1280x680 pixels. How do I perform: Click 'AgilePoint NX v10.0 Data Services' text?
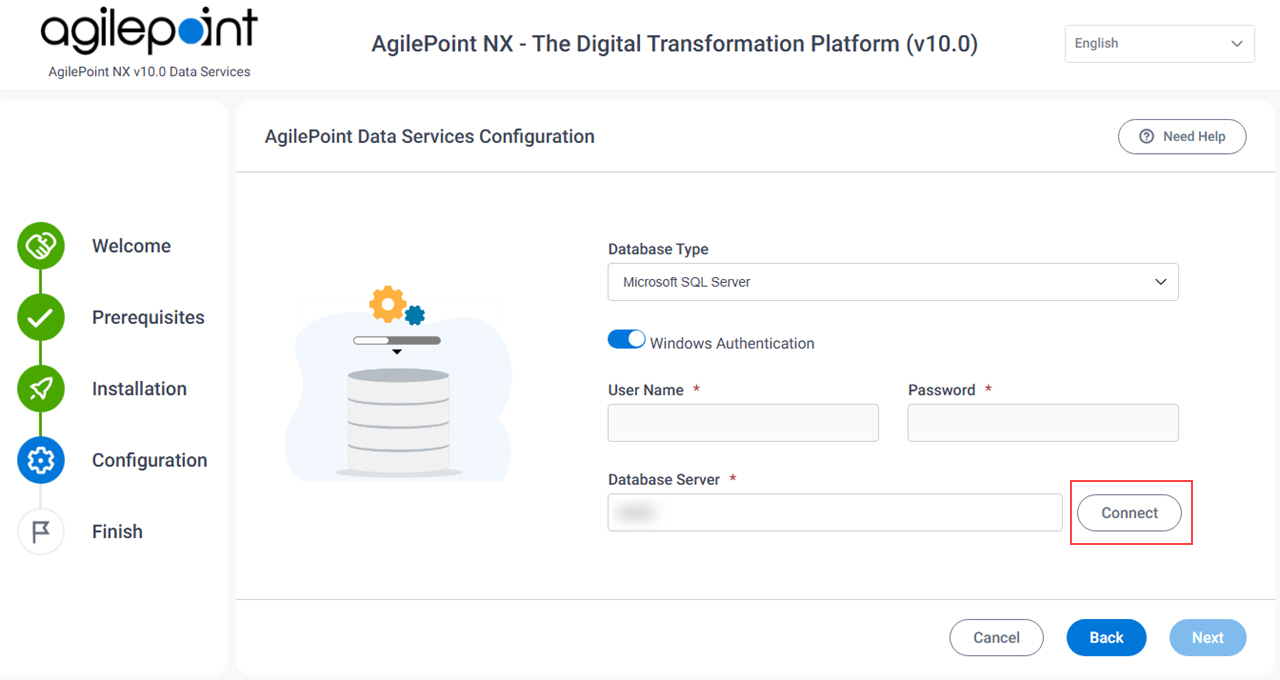coord(149,72)
